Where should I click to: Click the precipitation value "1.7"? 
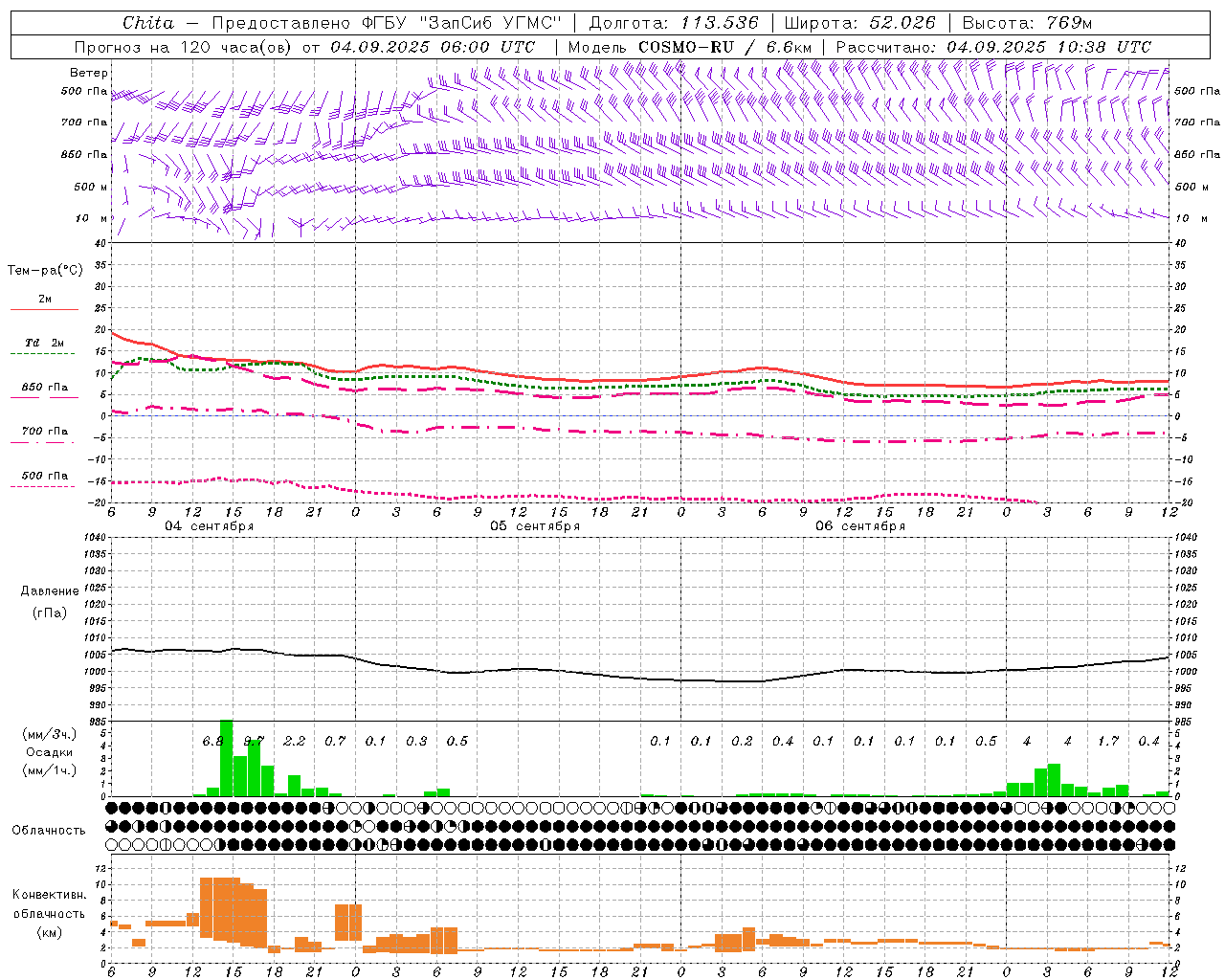pos(1108,741)
